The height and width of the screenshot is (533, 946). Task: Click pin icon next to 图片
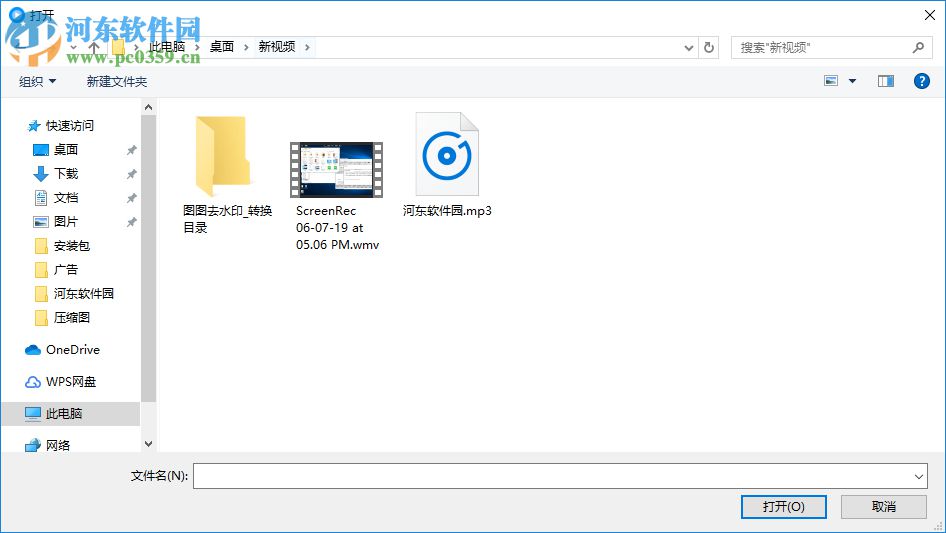coord(131,222)
